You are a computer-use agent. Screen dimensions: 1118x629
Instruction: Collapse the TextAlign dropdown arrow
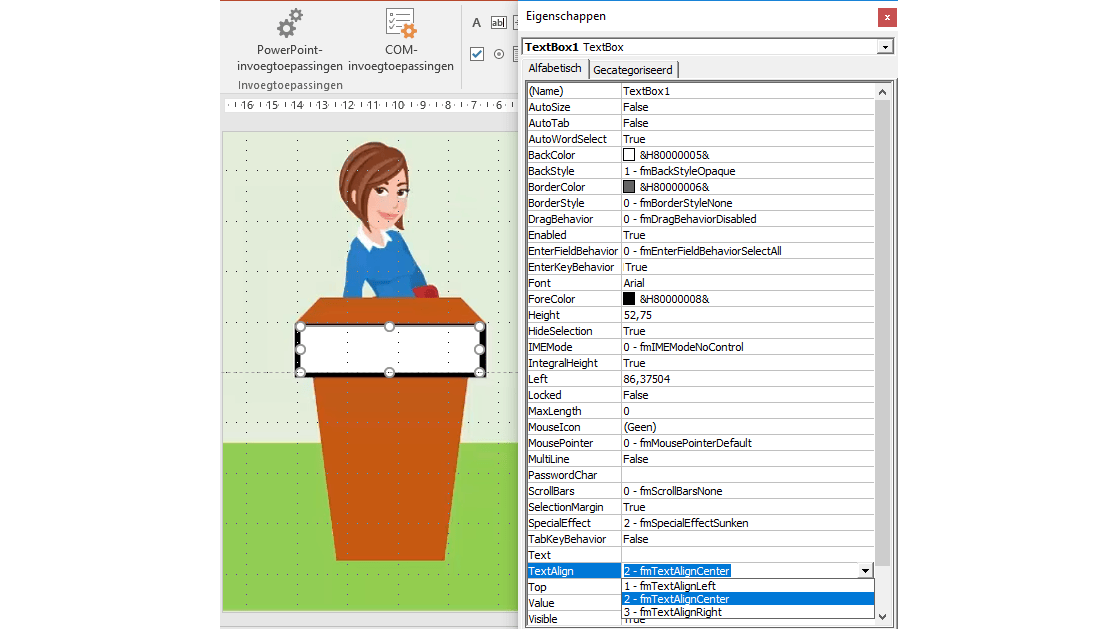click(x=865, y=571)
